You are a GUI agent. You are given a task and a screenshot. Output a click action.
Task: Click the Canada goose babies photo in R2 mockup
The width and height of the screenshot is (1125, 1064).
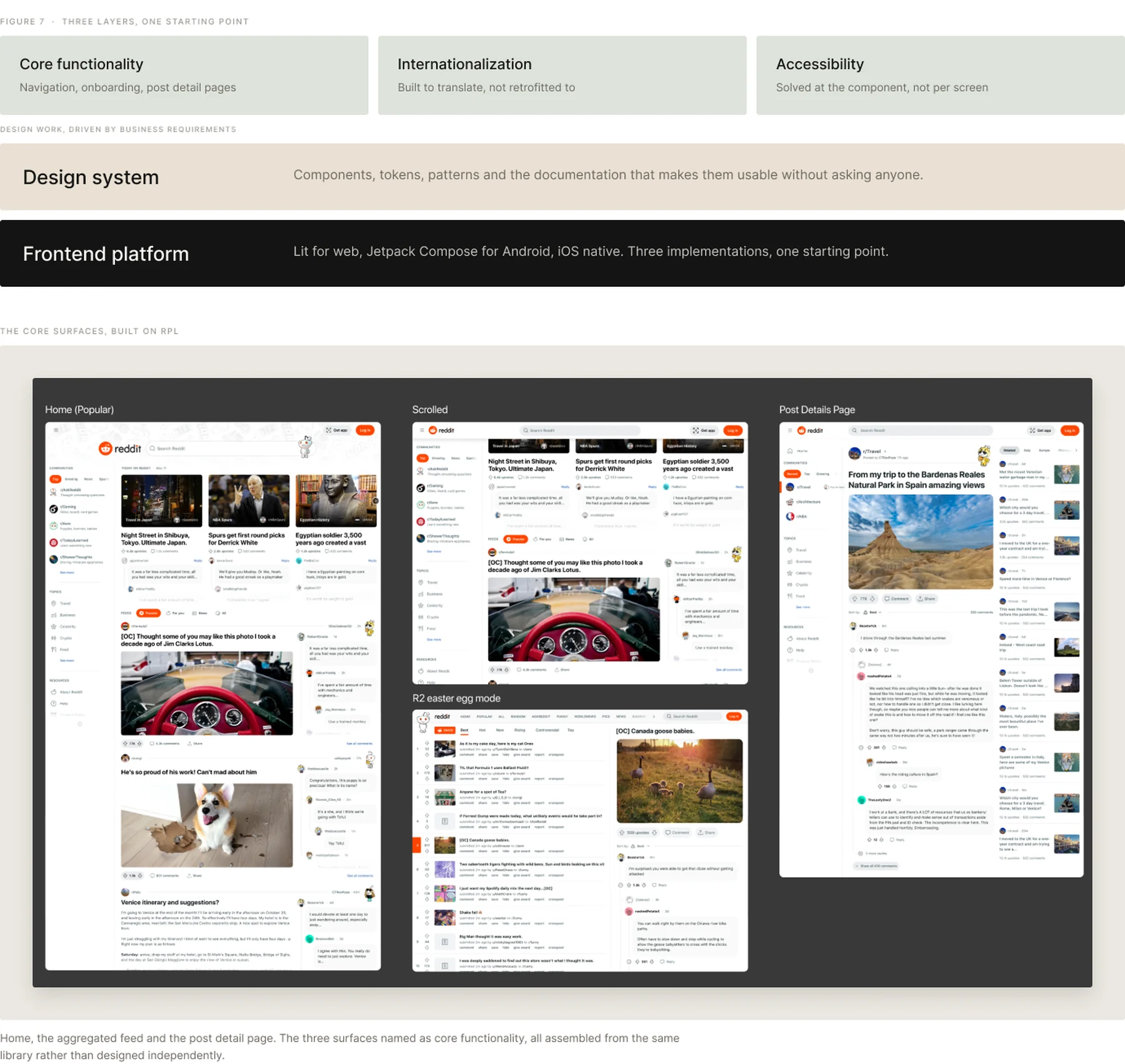coord(679,781)
